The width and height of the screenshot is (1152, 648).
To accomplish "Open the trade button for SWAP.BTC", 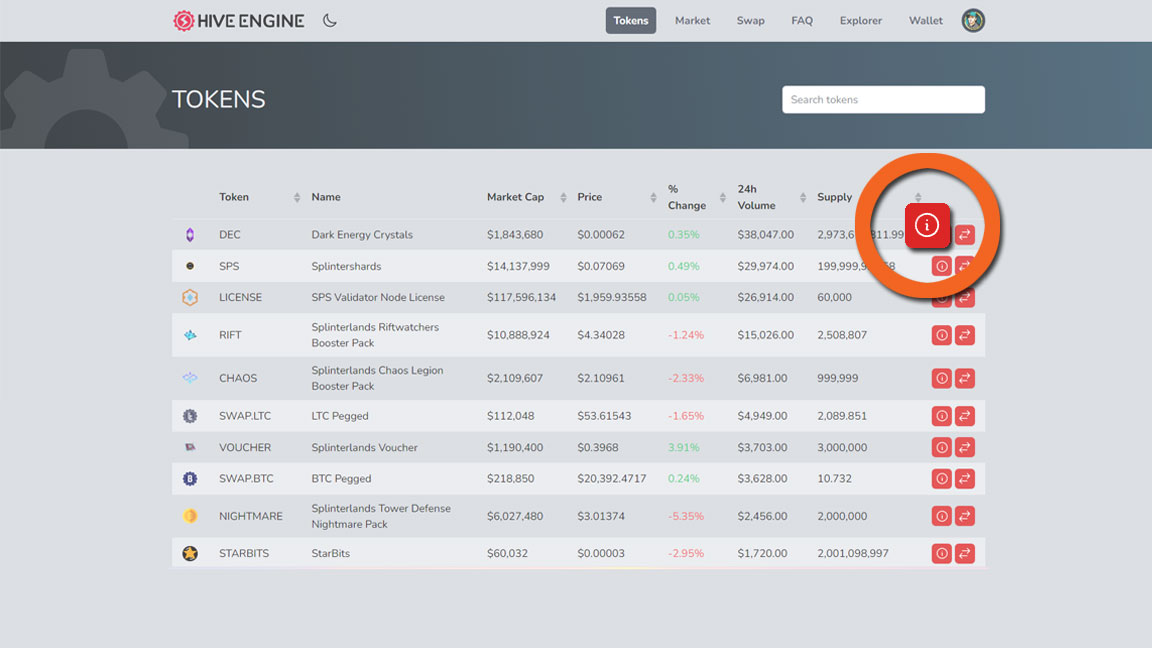I will [965, 478].
